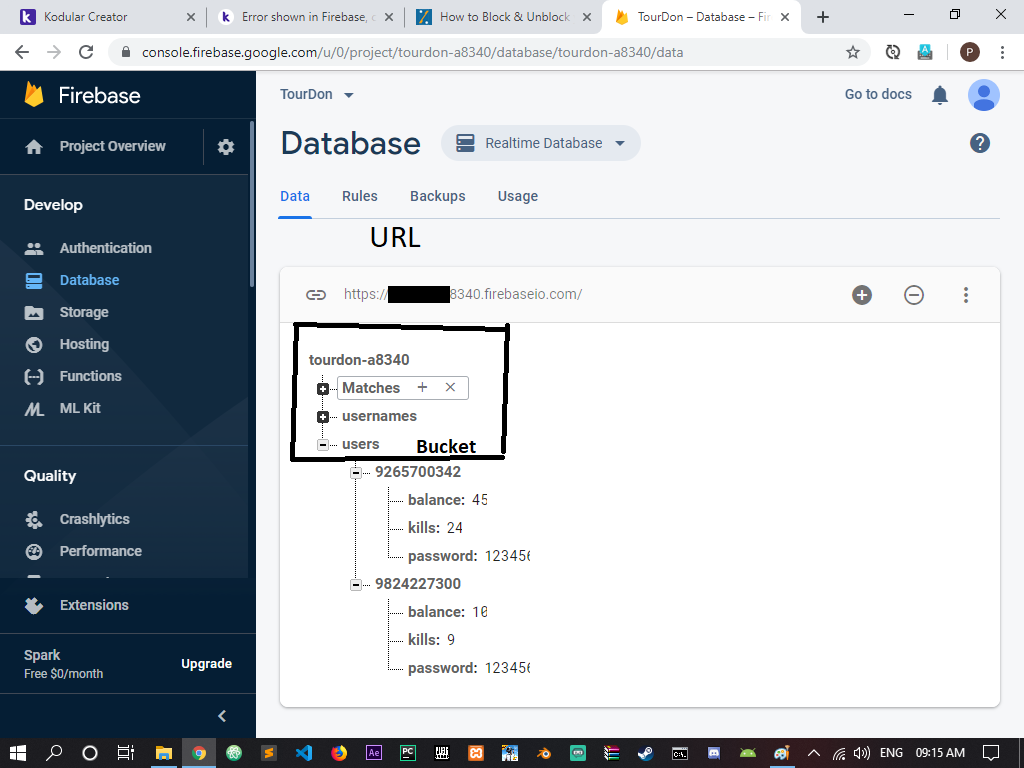This screenshot has width=1024, height=768.
Task: Open a new browser tab
Action: coord(823,17)
